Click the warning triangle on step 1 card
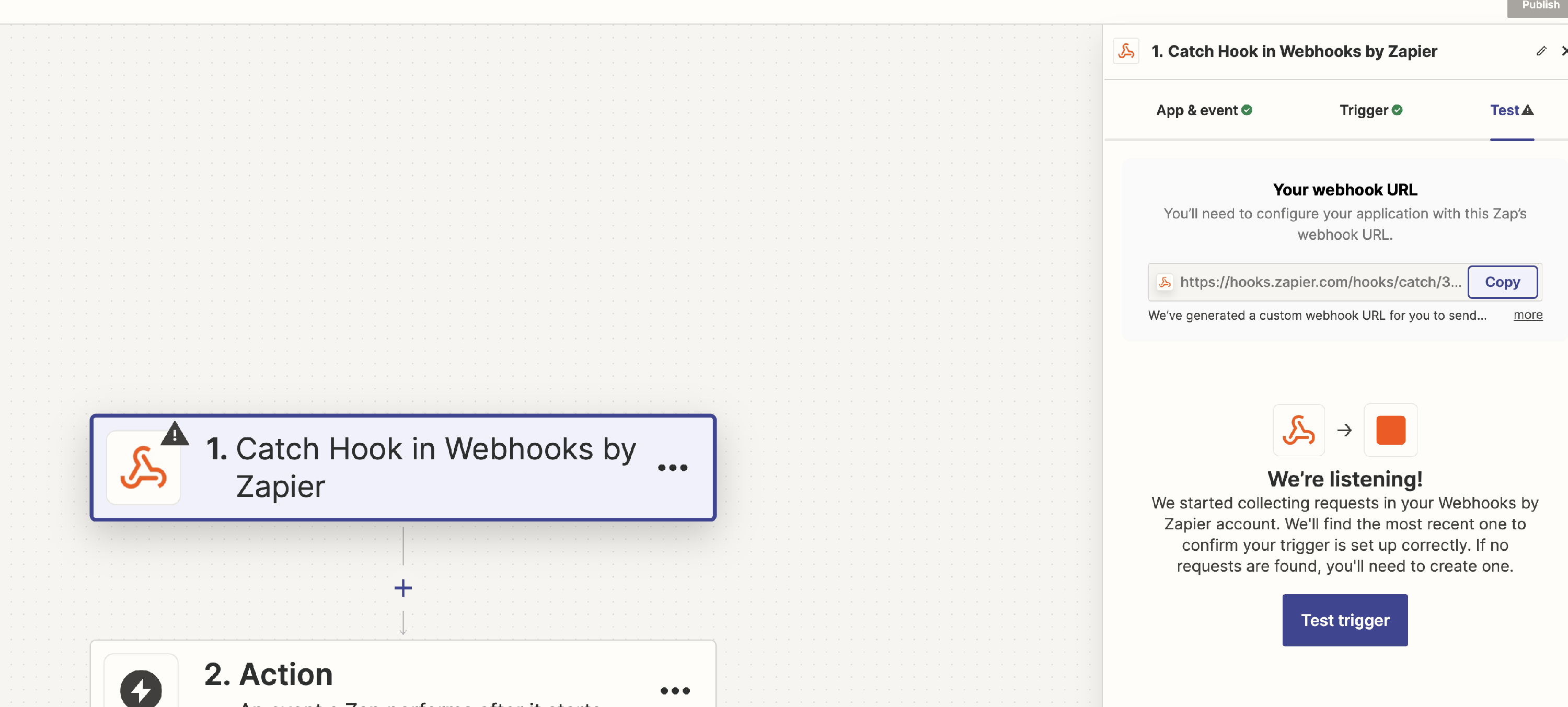The height and width of the screenshot is (707, 1568). pyautogui.click(x=175, y=434)
